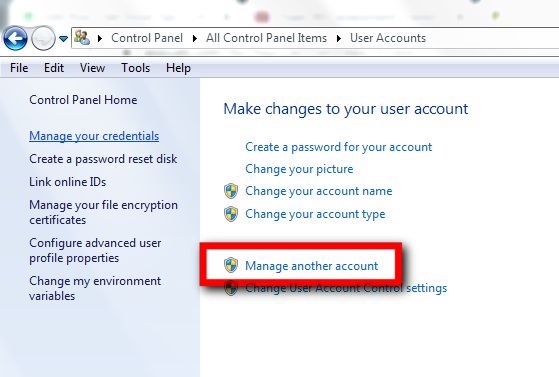Open the recent pages dropdown arrow
Viewport: 559px width, 377px height.
pos(63,39)
